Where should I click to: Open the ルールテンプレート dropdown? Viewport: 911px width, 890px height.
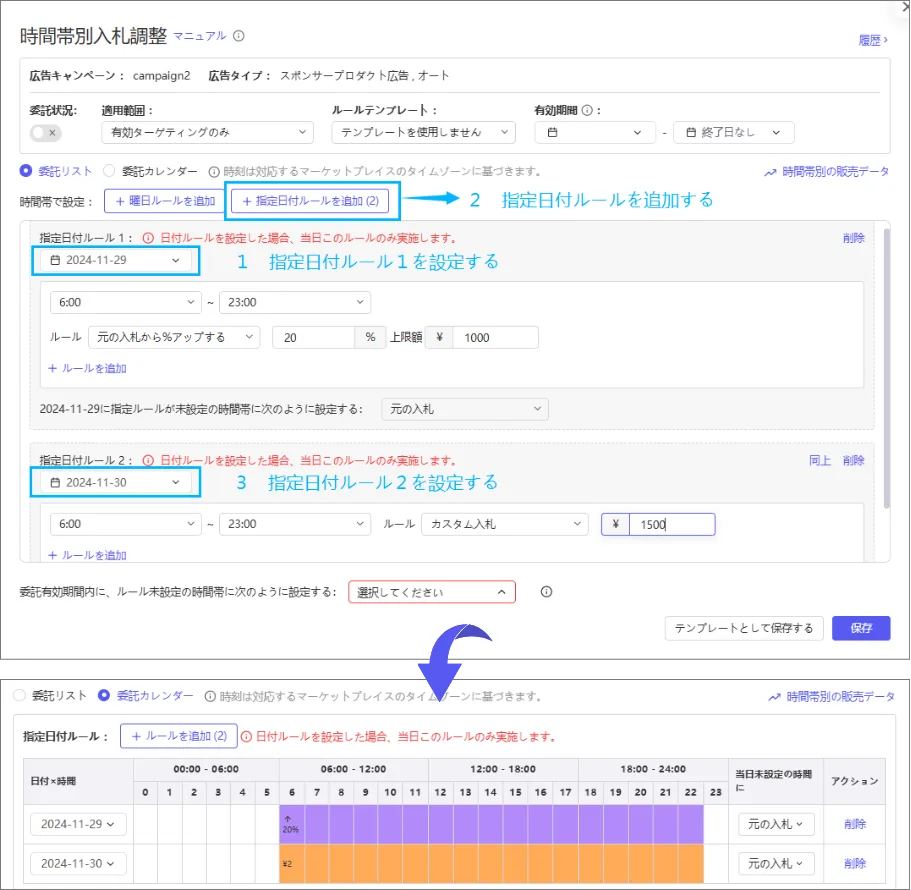pos(424,132)
